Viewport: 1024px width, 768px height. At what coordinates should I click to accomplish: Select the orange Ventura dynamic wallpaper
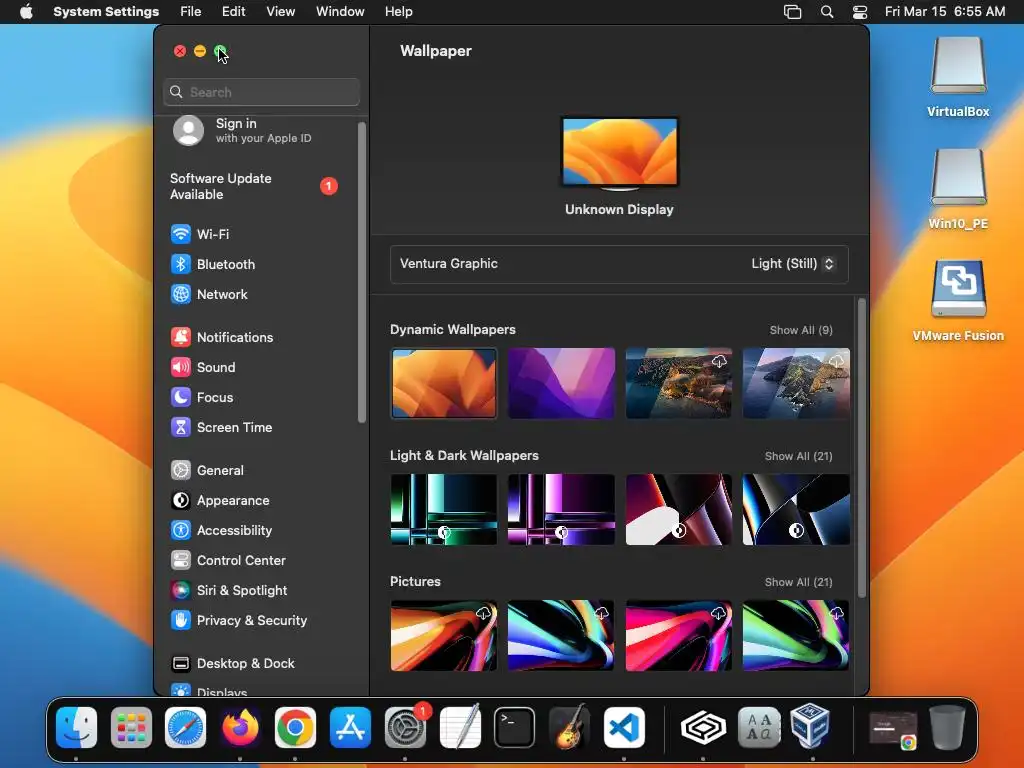coord(443,383)
